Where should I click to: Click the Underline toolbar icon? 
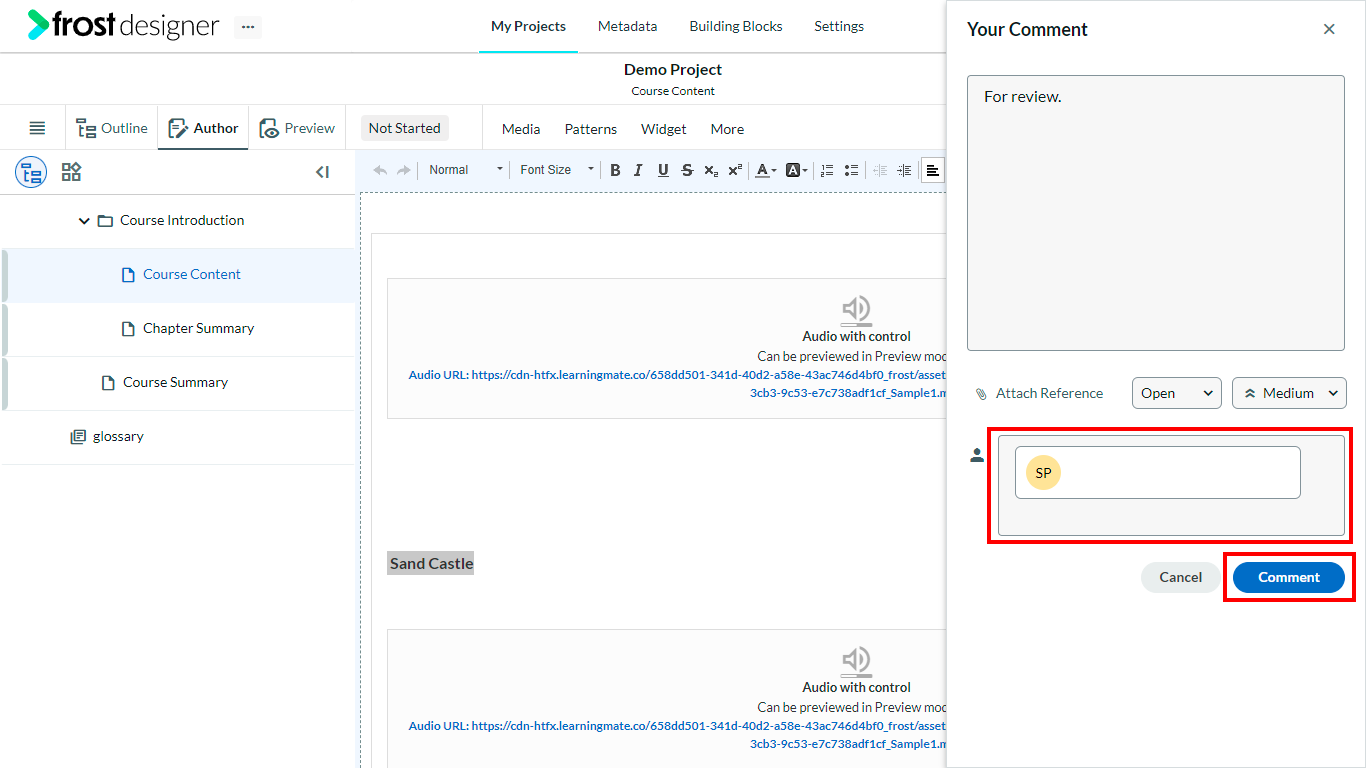coord(663,170)
